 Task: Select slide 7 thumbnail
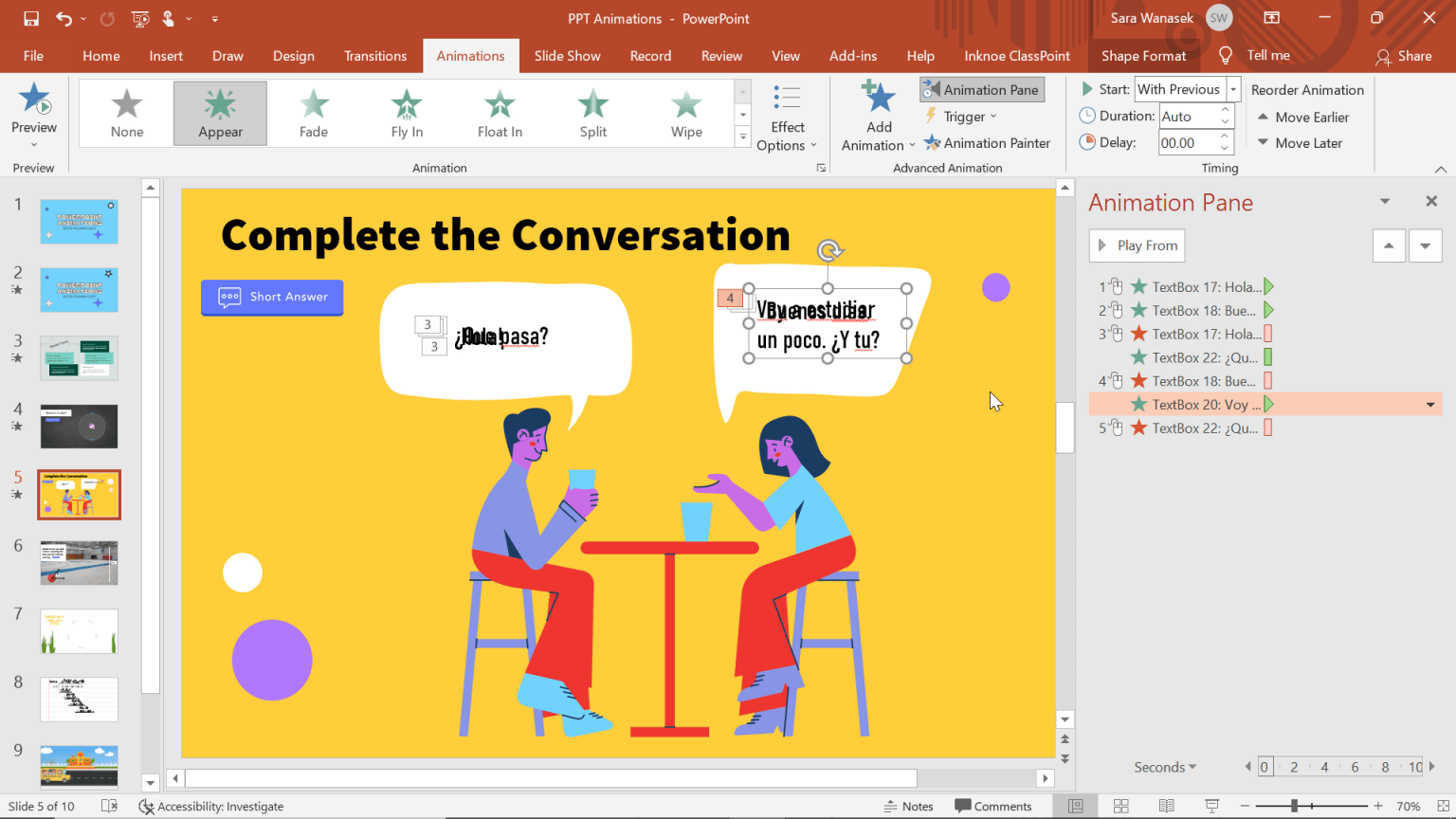(x=79, y=631)
